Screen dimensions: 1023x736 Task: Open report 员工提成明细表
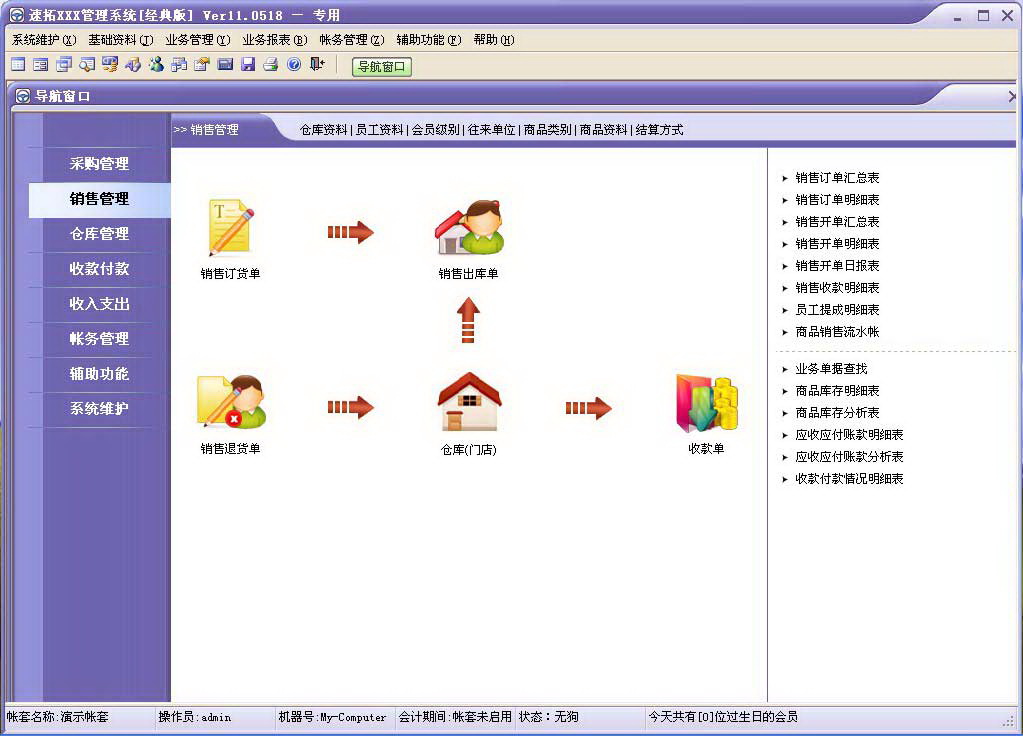click(x=837, y=310)
